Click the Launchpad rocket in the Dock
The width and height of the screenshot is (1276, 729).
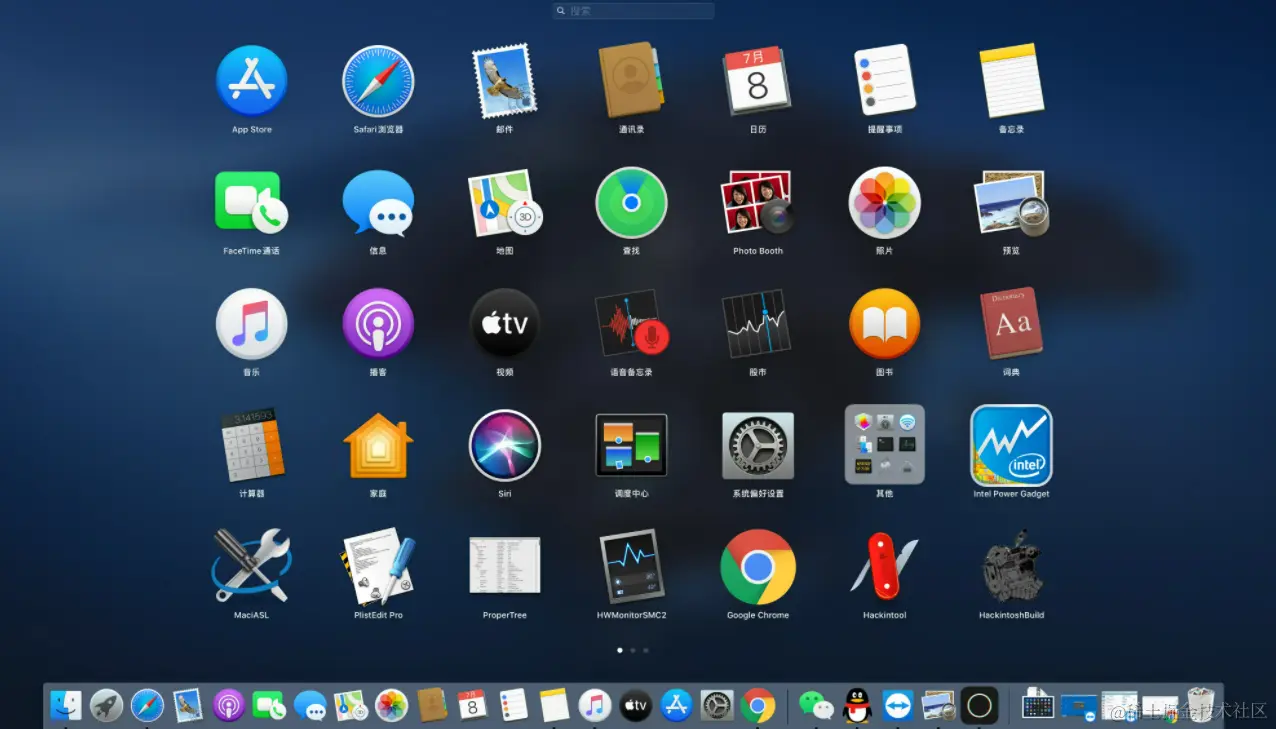[x=106, y=705]
